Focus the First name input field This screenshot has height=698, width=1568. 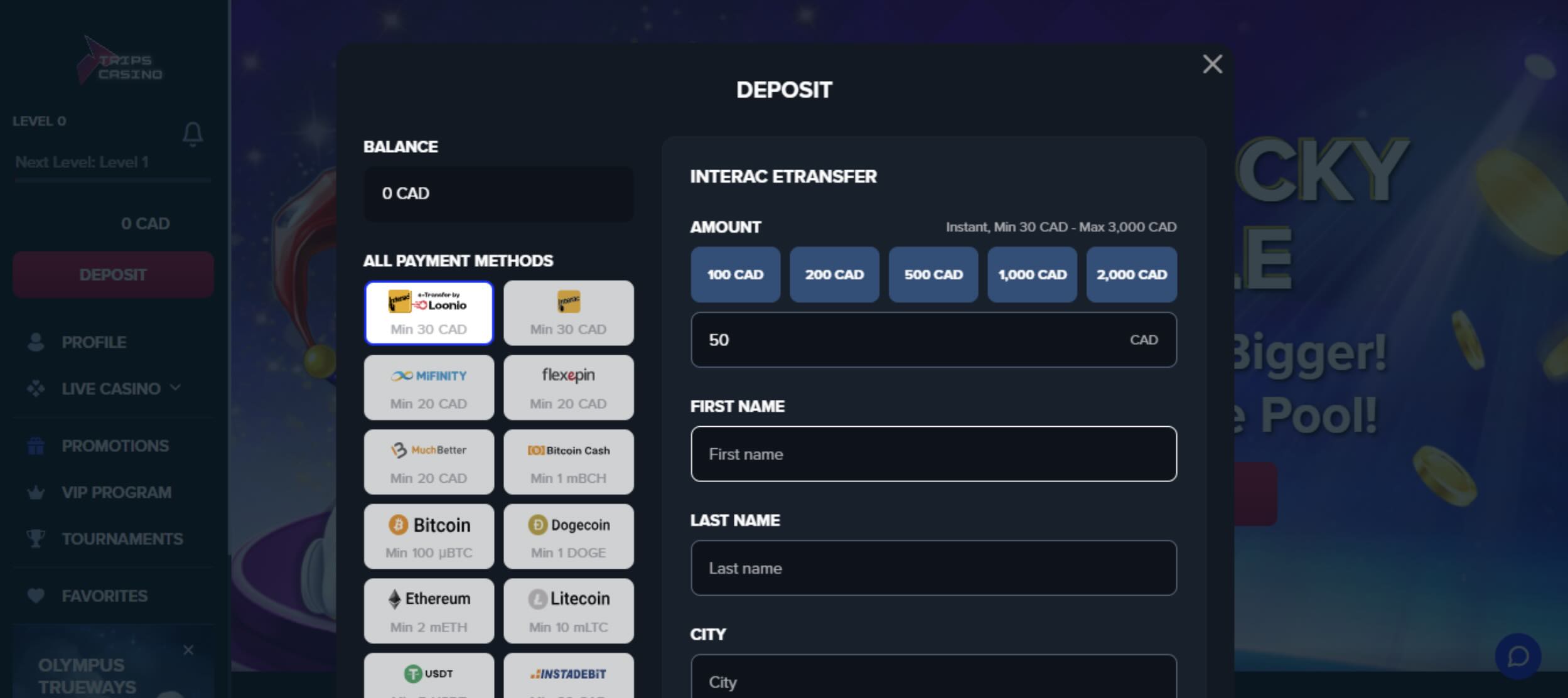[x=933, y=454]
